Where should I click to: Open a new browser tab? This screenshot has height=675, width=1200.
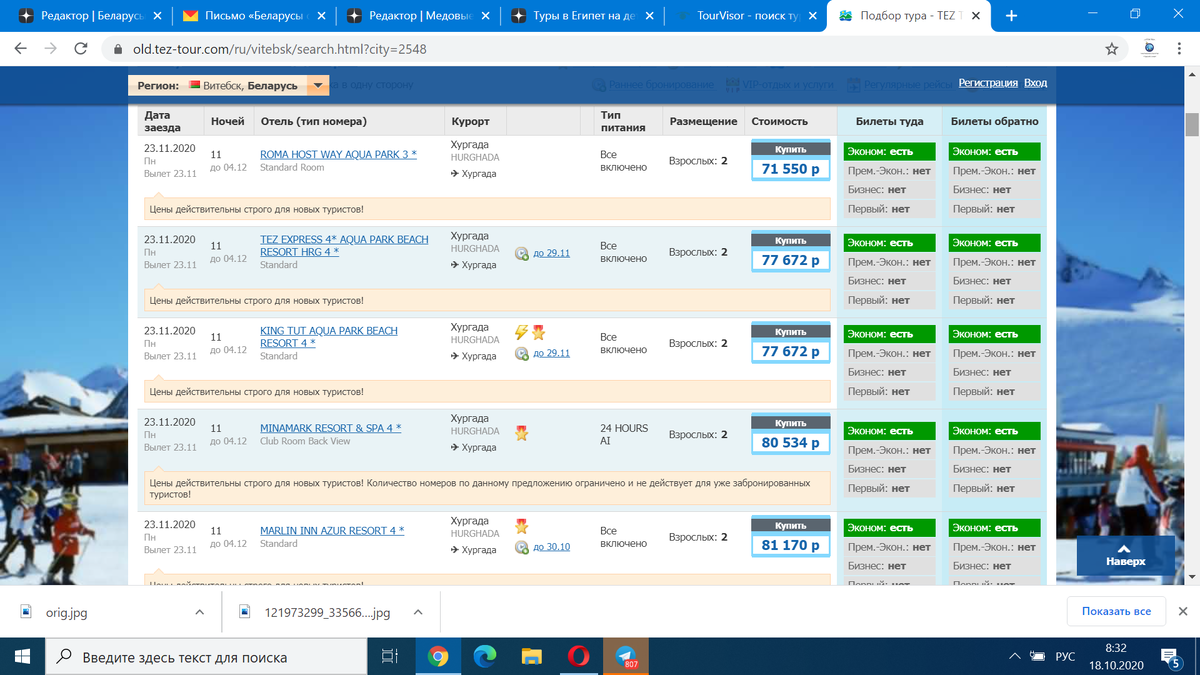(x=1011, y=16)
